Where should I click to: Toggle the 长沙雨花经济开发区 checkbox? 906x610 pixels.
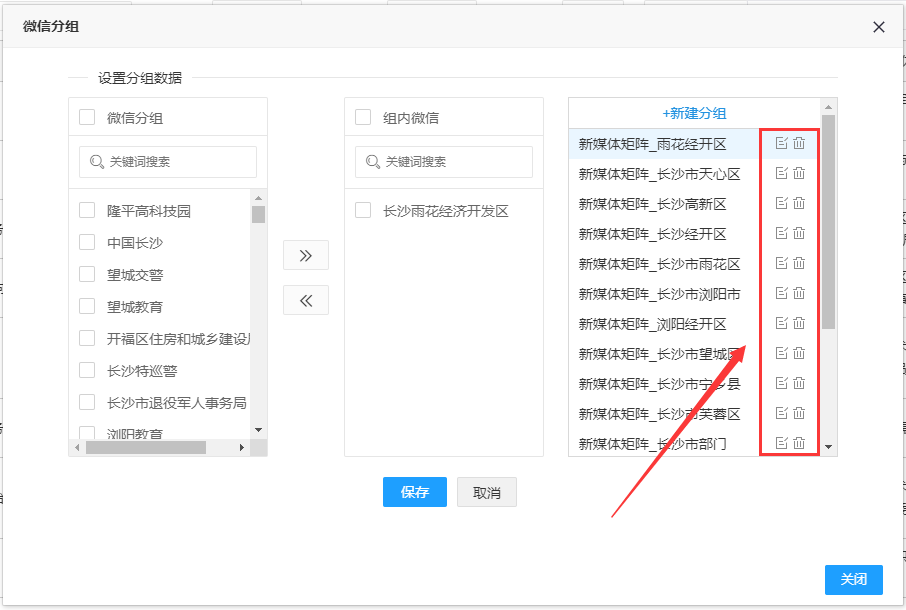coord(363,211)
